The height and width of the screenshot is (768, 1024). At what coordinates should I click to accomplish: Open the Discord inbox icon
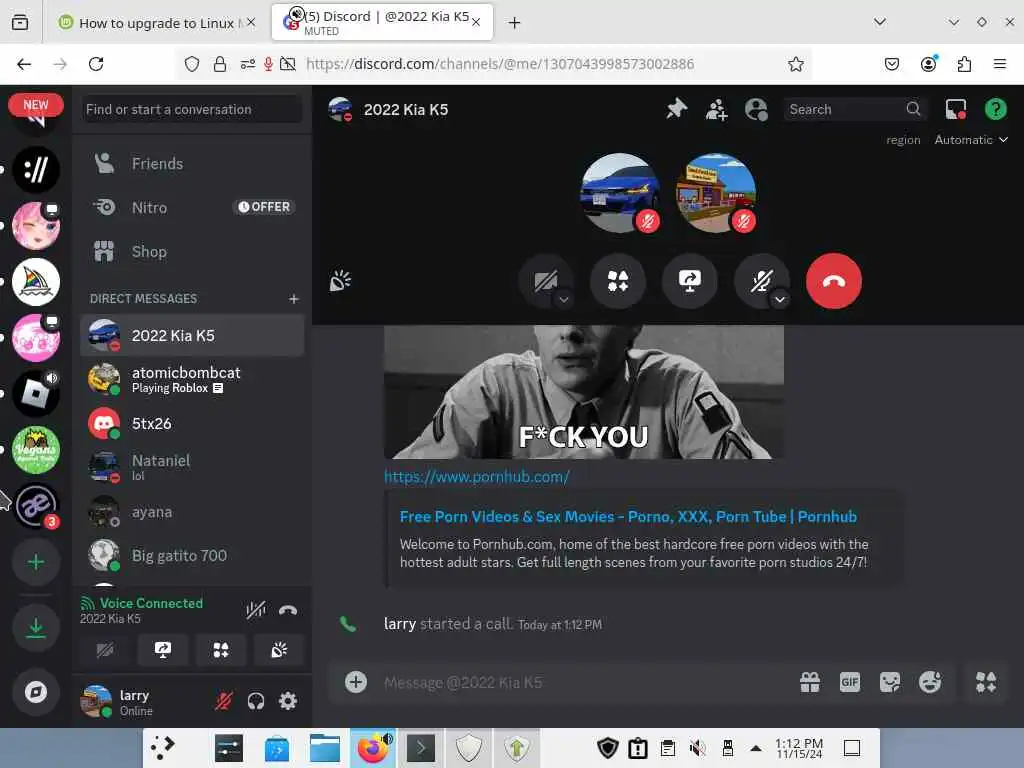point(955,109)
